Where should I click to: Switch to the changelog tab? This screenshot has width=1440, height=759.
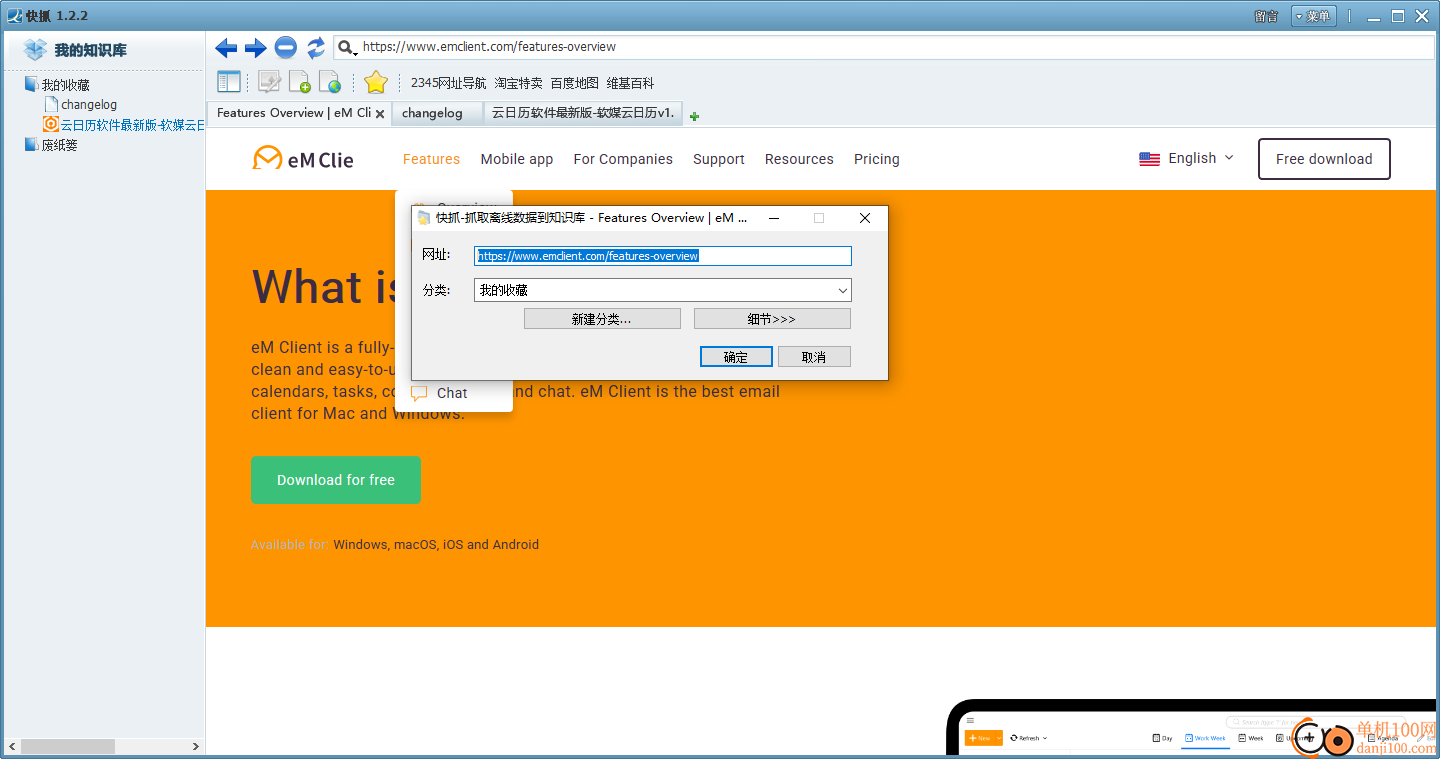(437, 113)
